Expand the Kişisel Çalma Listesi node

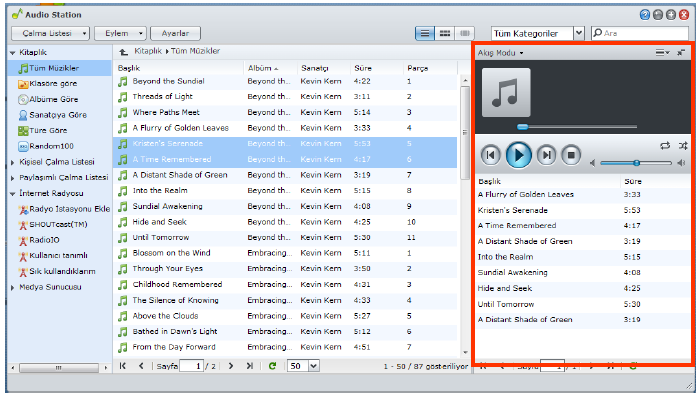pyautogui.click(x=13, y=162)
